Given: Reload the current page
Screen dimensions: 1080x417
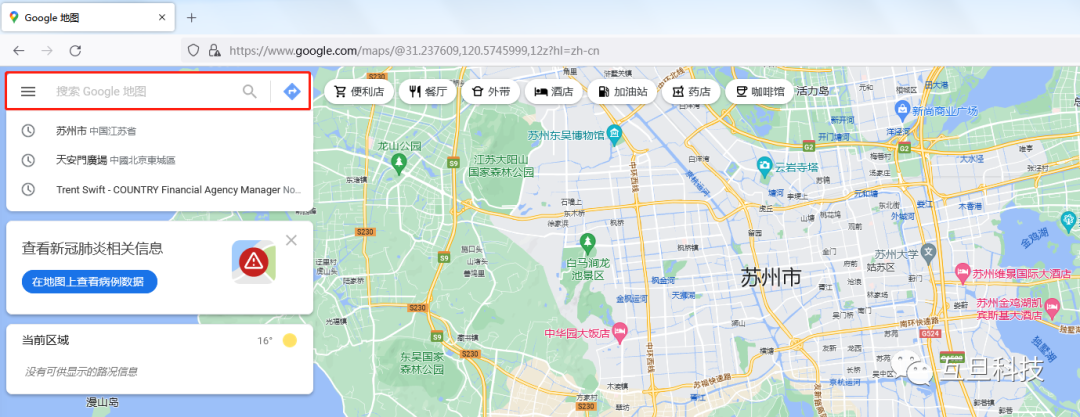Looking at the screenshot, I should pos(76,50).
